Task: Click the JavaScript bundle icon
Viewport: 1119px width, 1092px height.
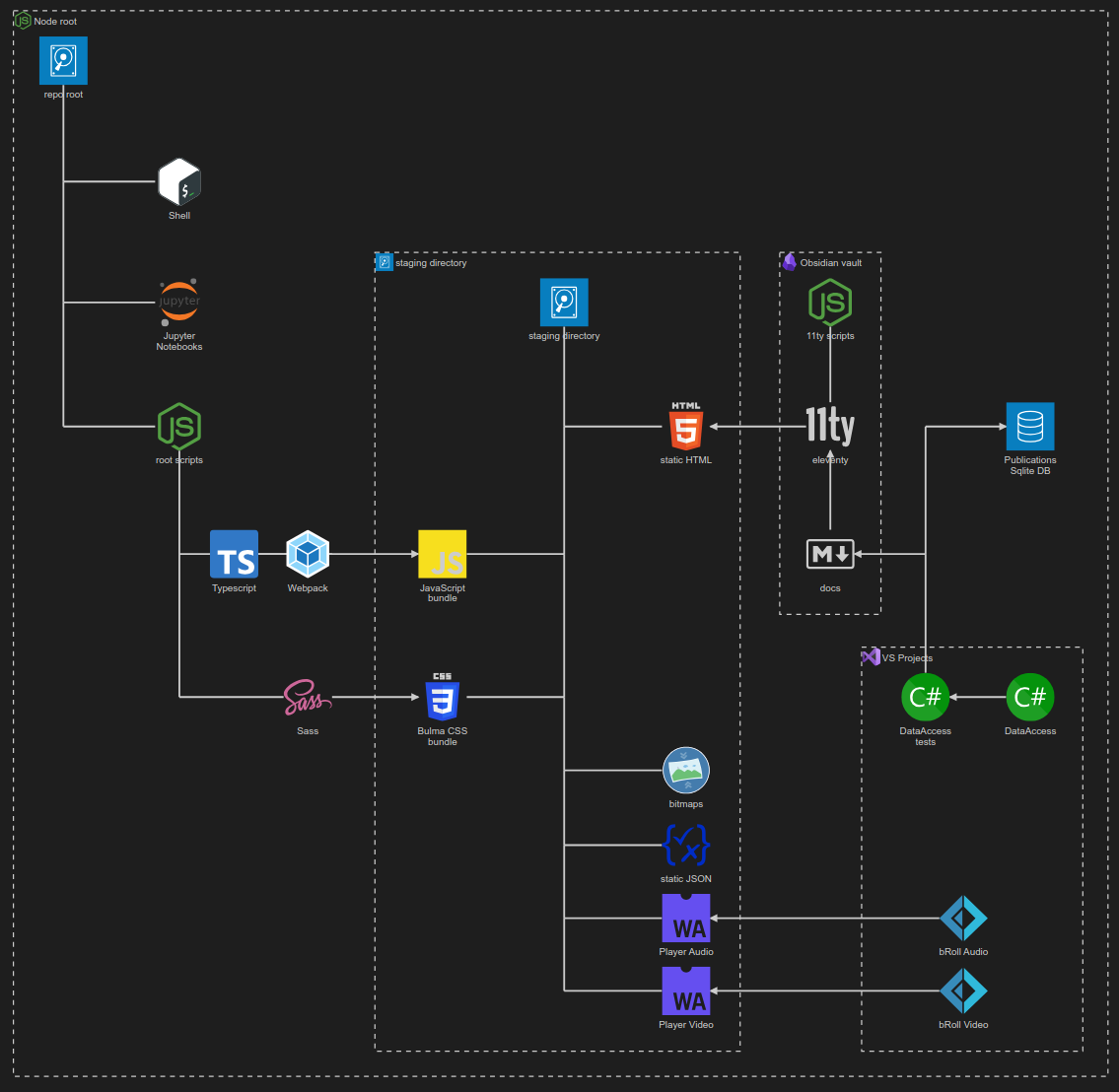Action: pos(442,555)
